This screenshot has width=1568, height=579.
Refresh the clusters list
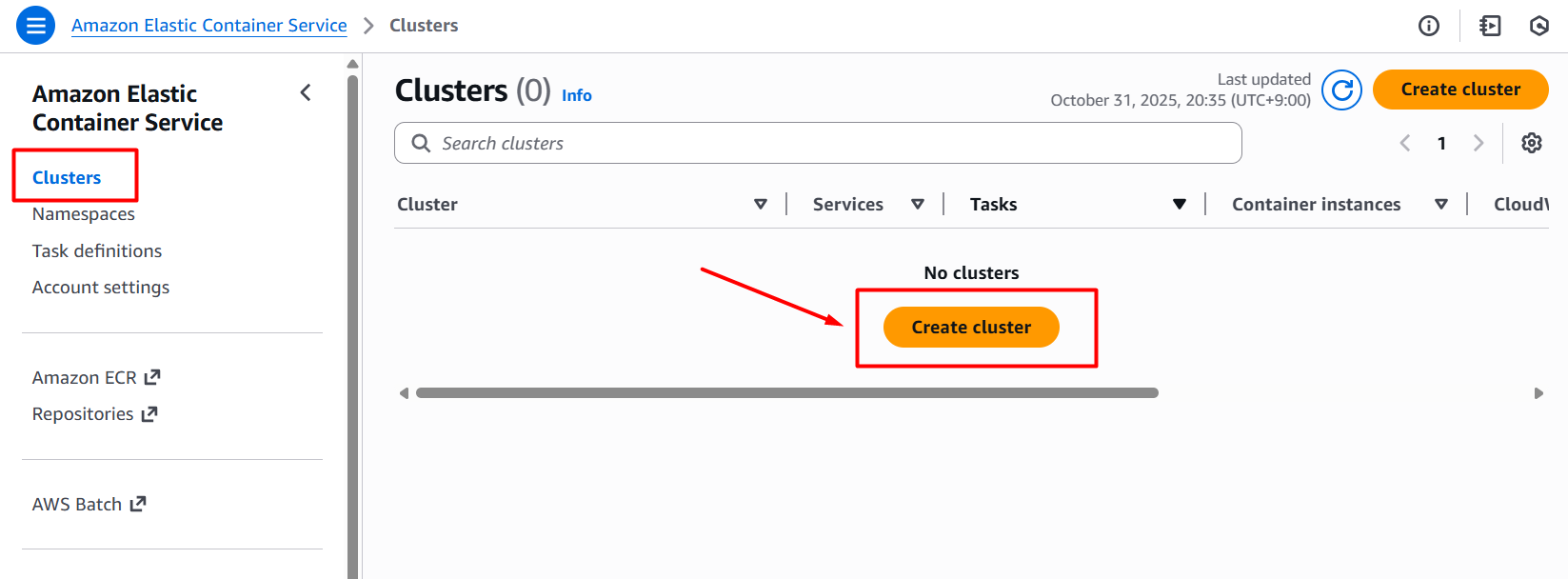pos(1341,90)
